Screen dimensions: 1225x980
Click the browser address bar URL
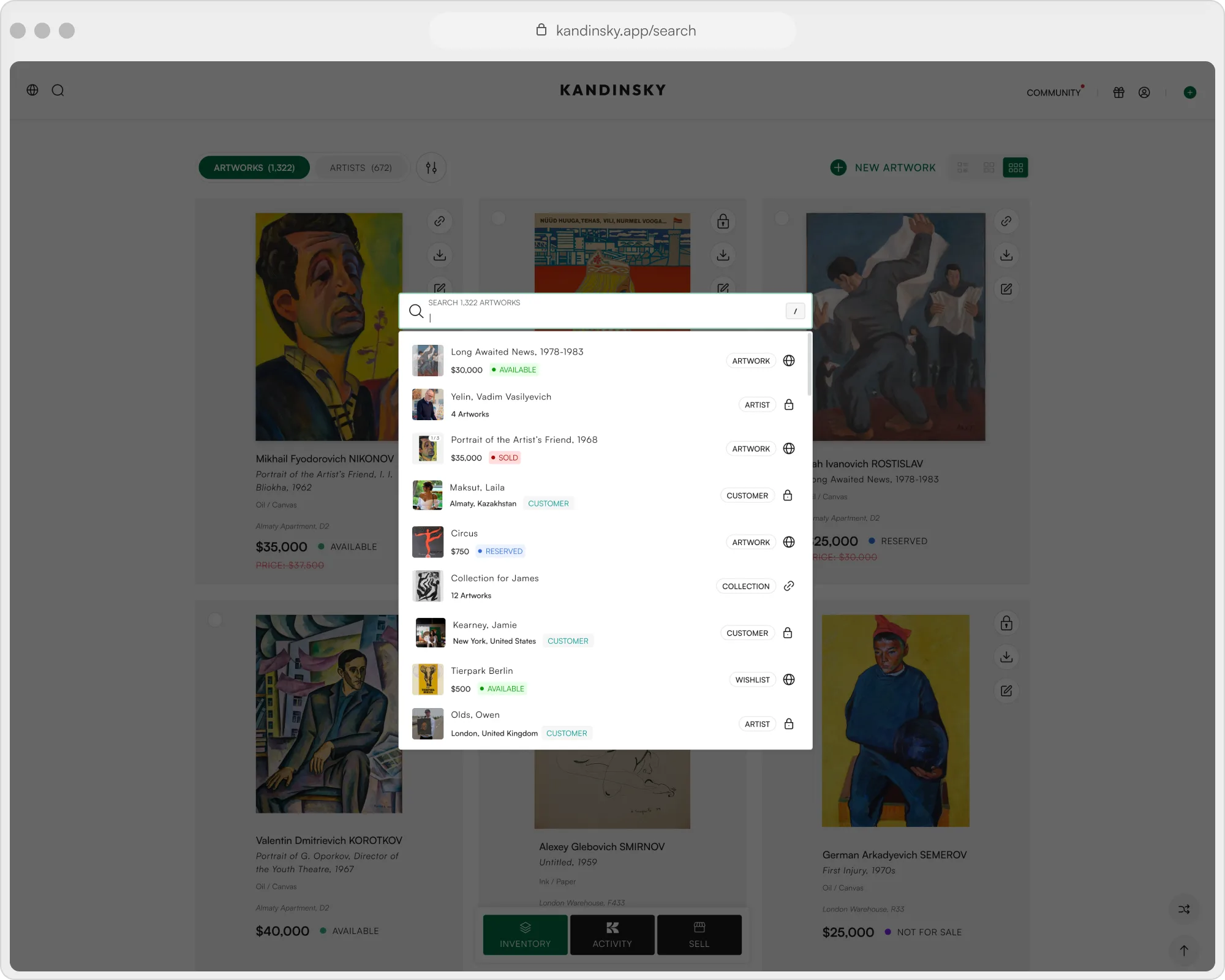(625, 31)
